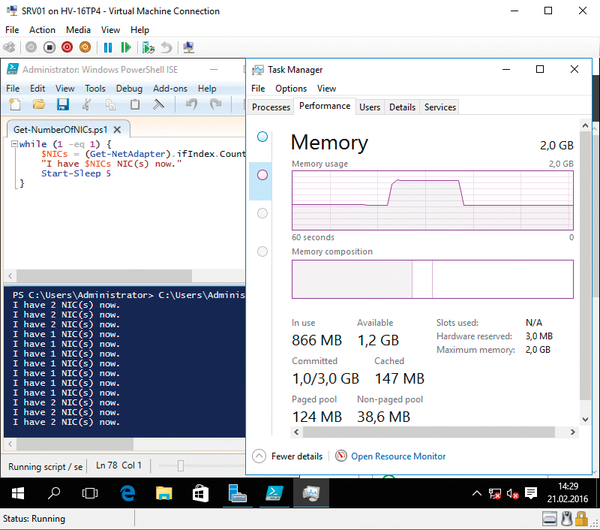Click the Redo arrow in ISE toolbar
This screenshot has height=530, width=600.
click(x=216, y=104)
